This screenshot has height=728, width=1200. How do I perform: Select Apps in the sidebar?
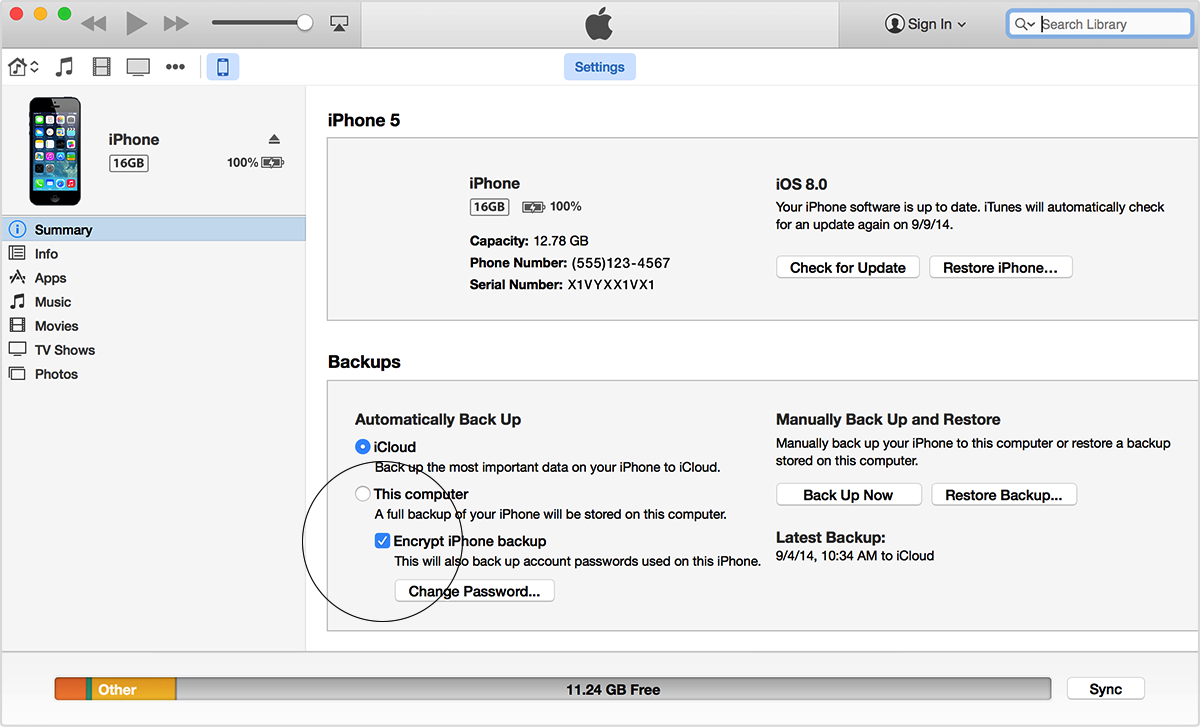153,278
